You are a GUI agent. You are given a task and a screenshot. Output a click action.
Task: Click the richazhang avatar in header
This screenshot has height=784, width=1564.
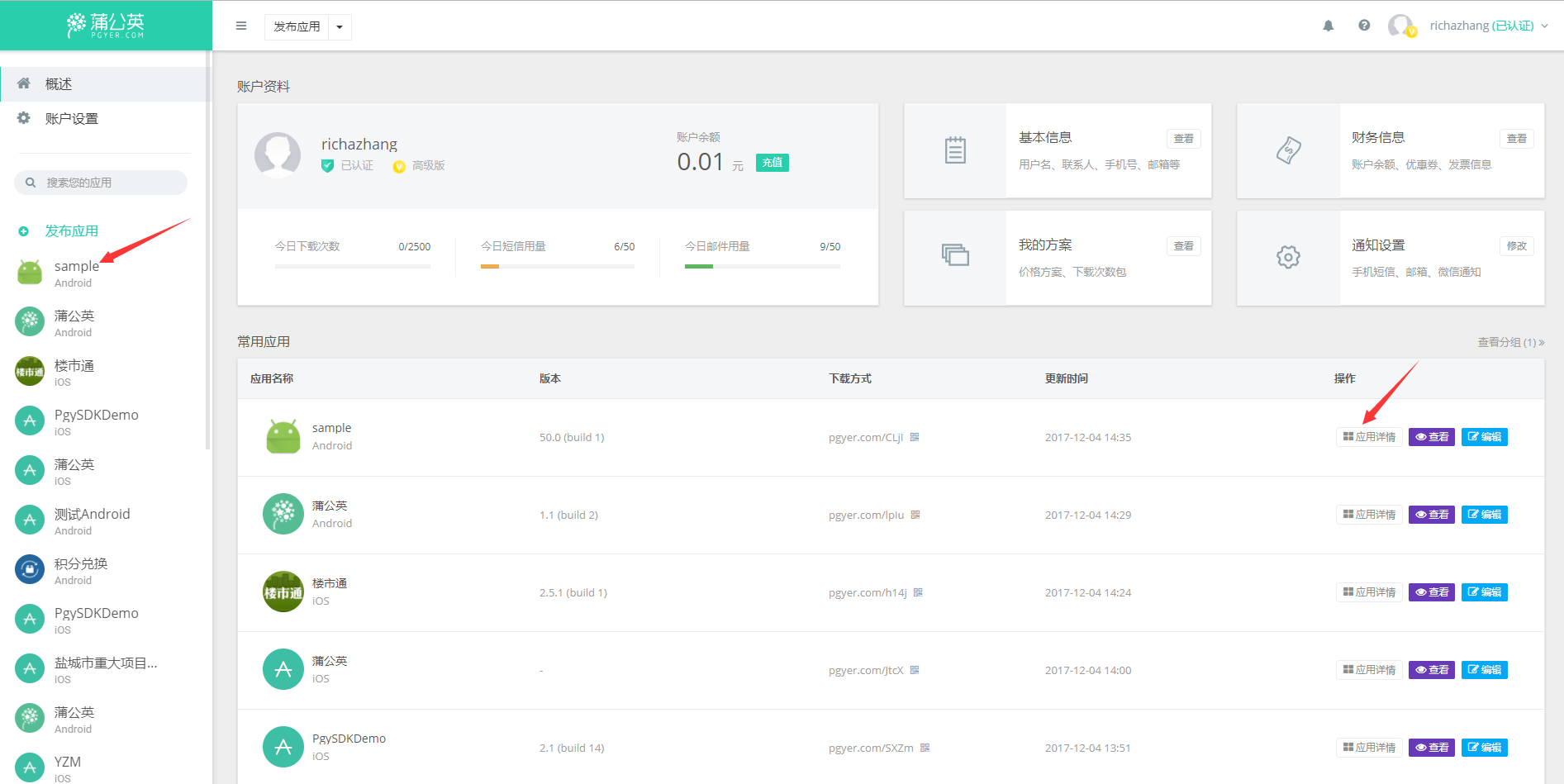coord(1401,26)
